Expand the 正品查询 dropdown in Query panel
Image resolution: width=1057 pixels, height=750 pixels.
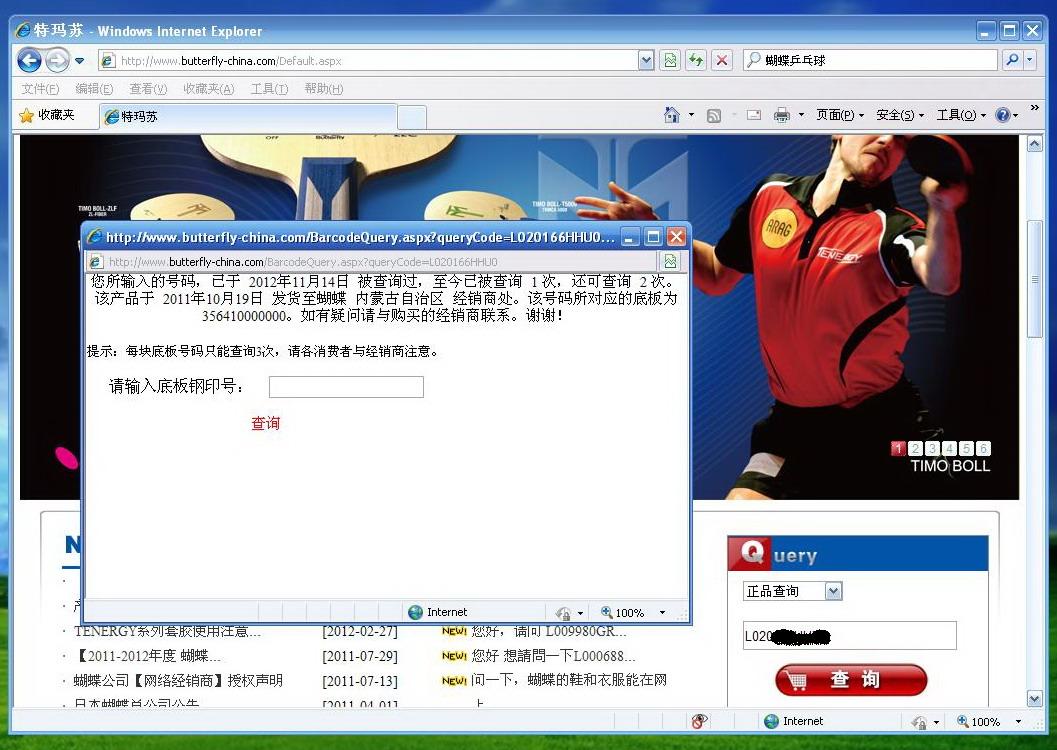834,591
